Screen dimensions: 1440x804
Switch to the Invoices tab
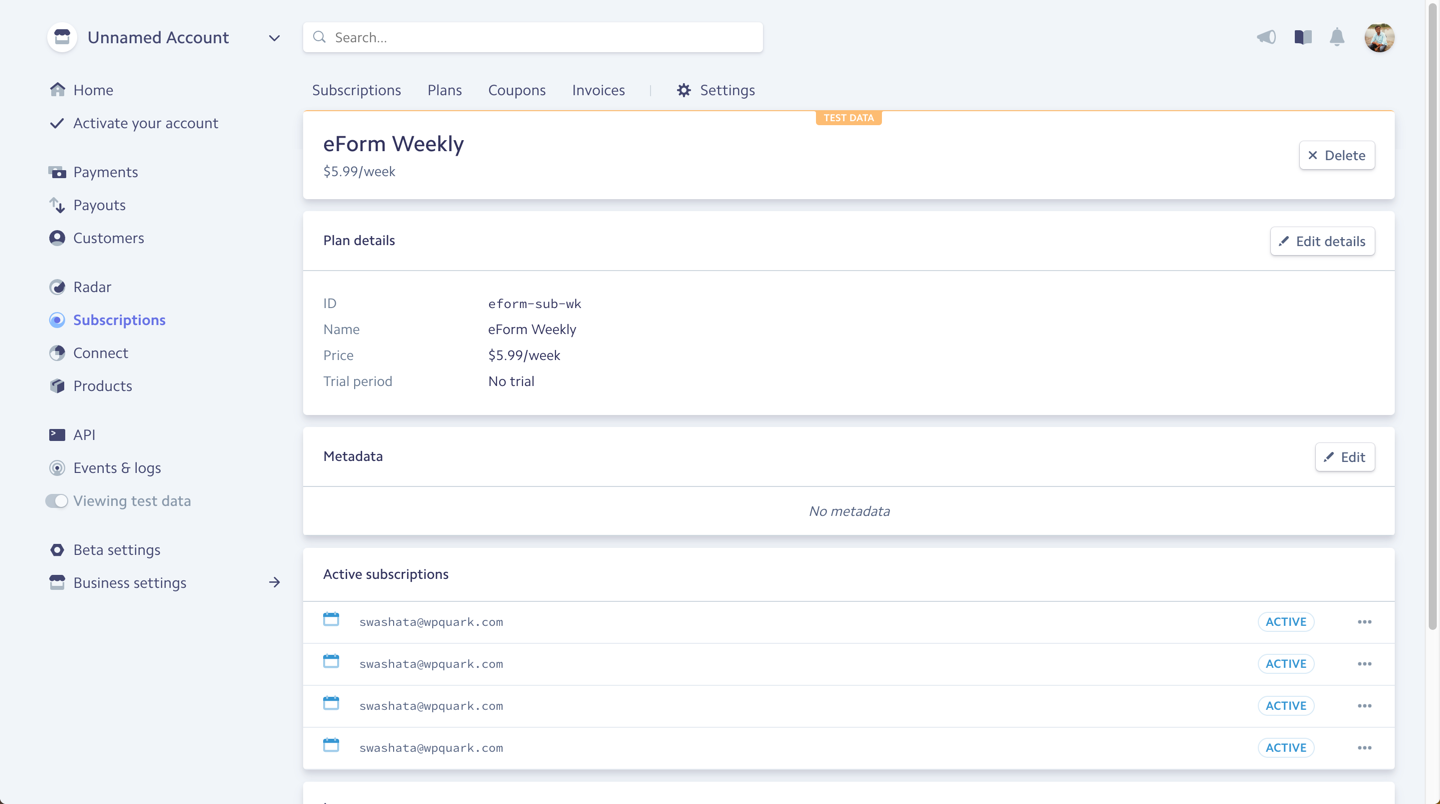[x=598, y=90]
